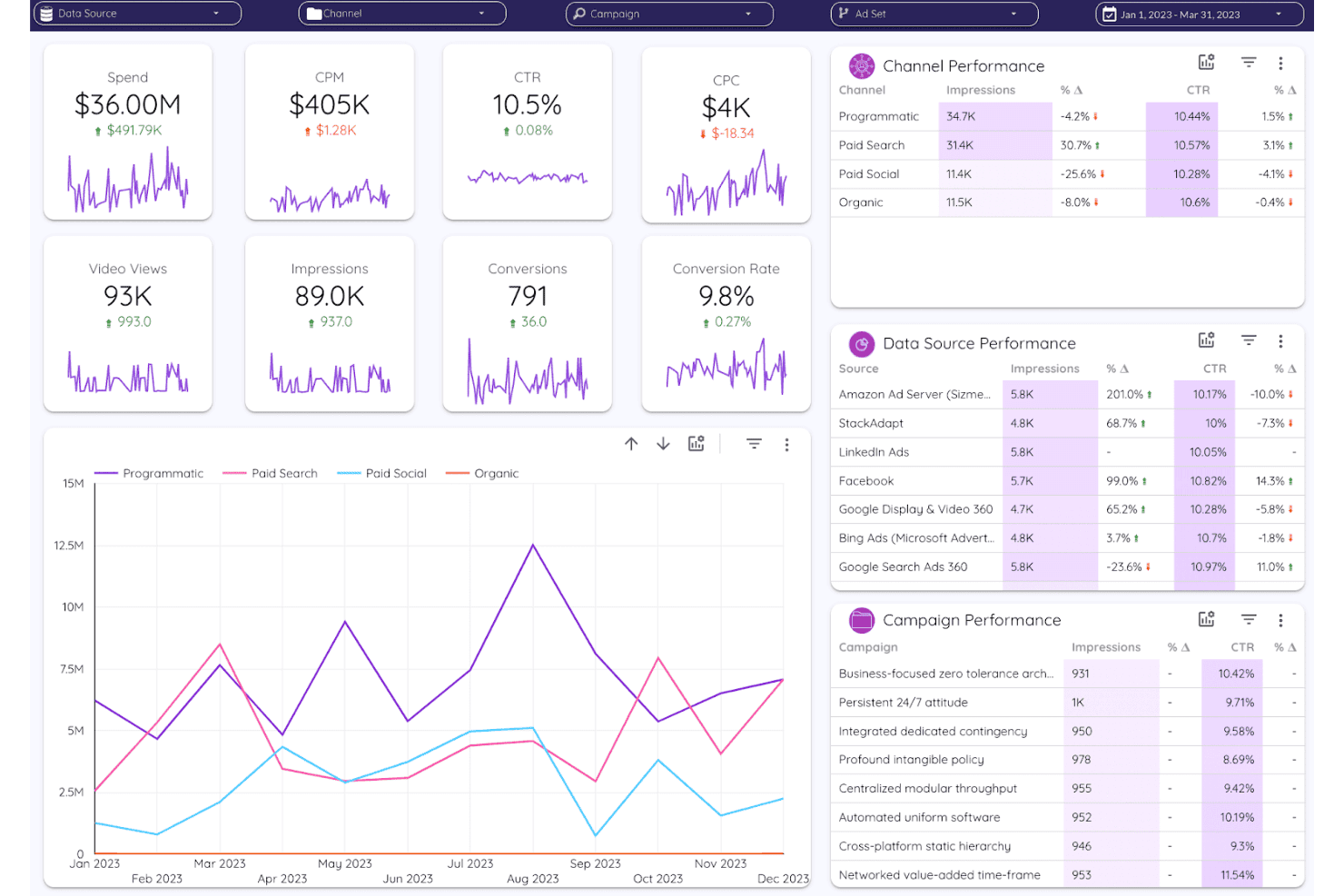Select the Spend $36.00M scorecard
Viewport: 1344px width, 896px height.
(x=128, y=132)
